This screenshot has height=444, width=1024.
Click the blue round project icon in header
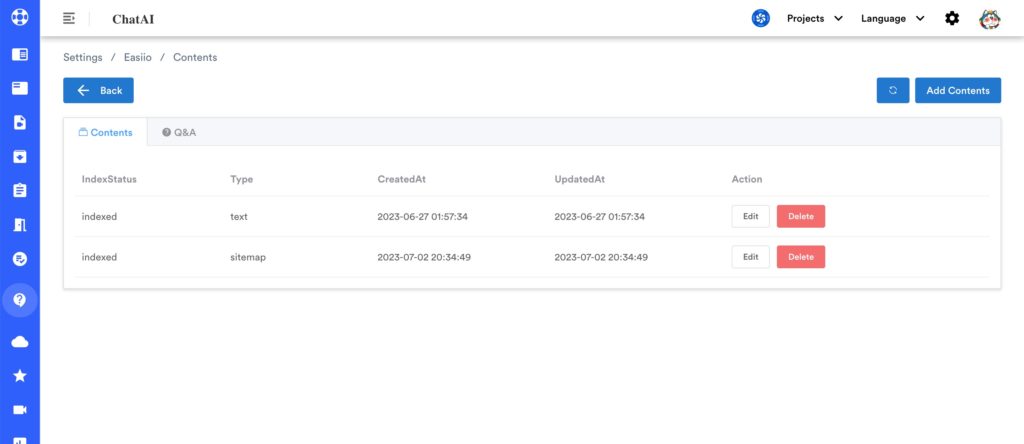(760, 18)
